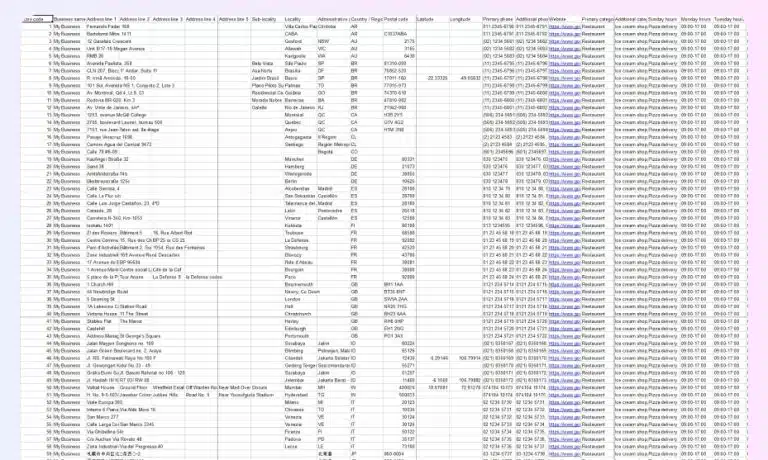
Task: Click address cell 'Avenida Paulista, 358'
Action: (109, 63)
